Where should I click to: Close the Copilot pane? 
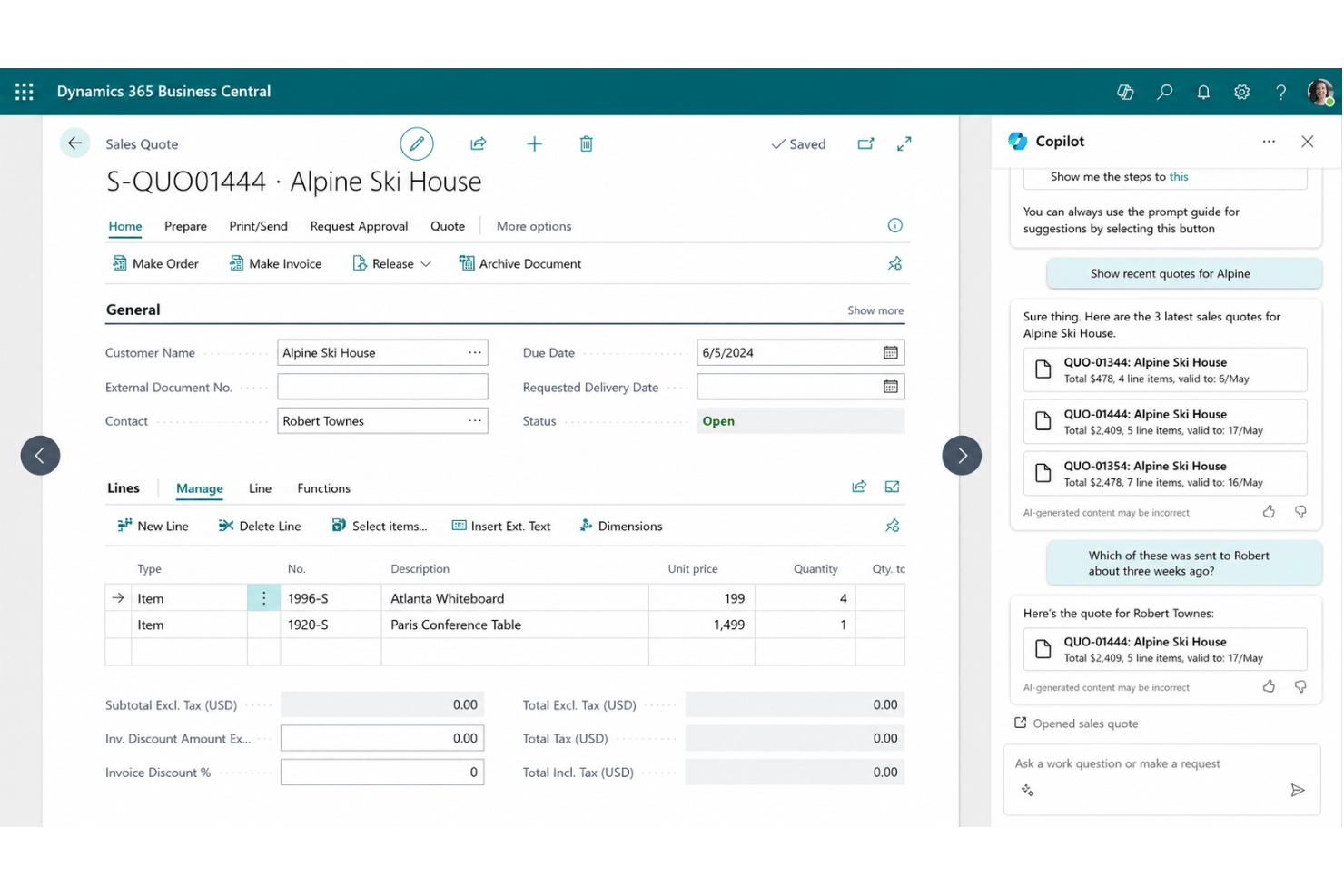pos(1307,142)
